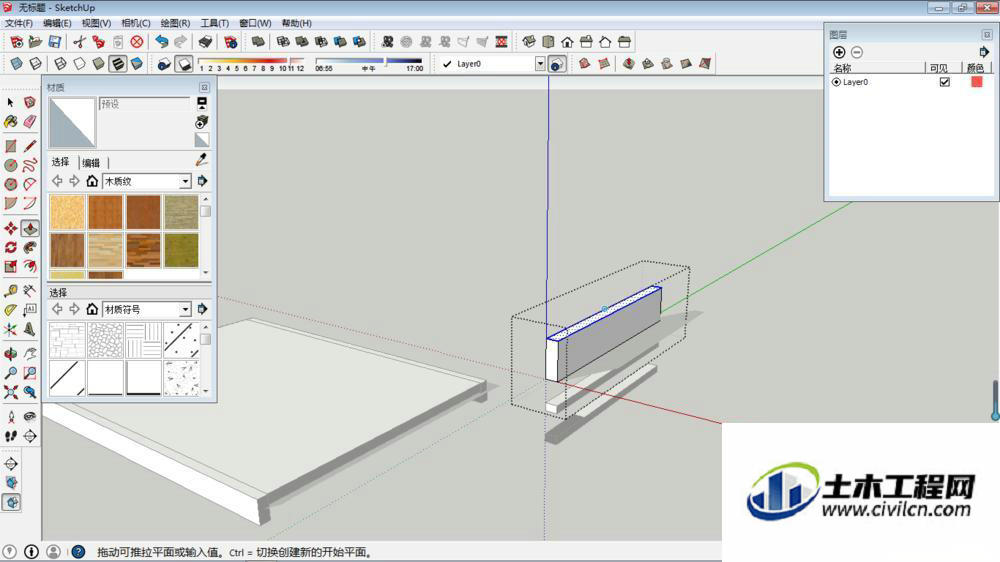This screenshot has width=1000, height=562.
Task: Open layers panel details arrow menu
Action: [983, 52]
